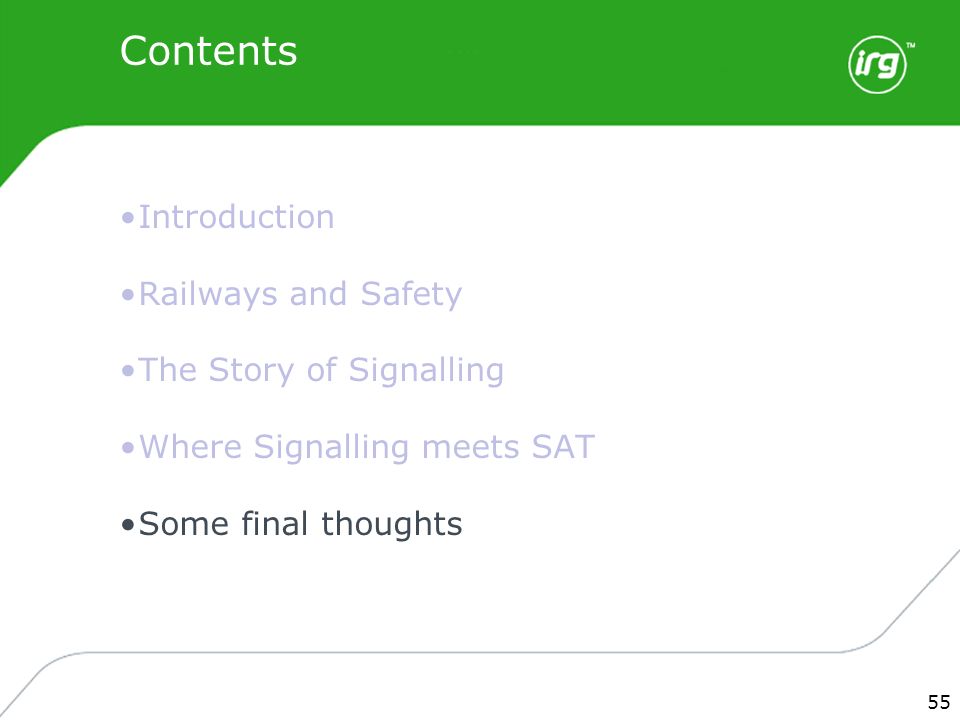Select the highlighted Some final thoughts item
960x720 pixels.
[301, 524]
